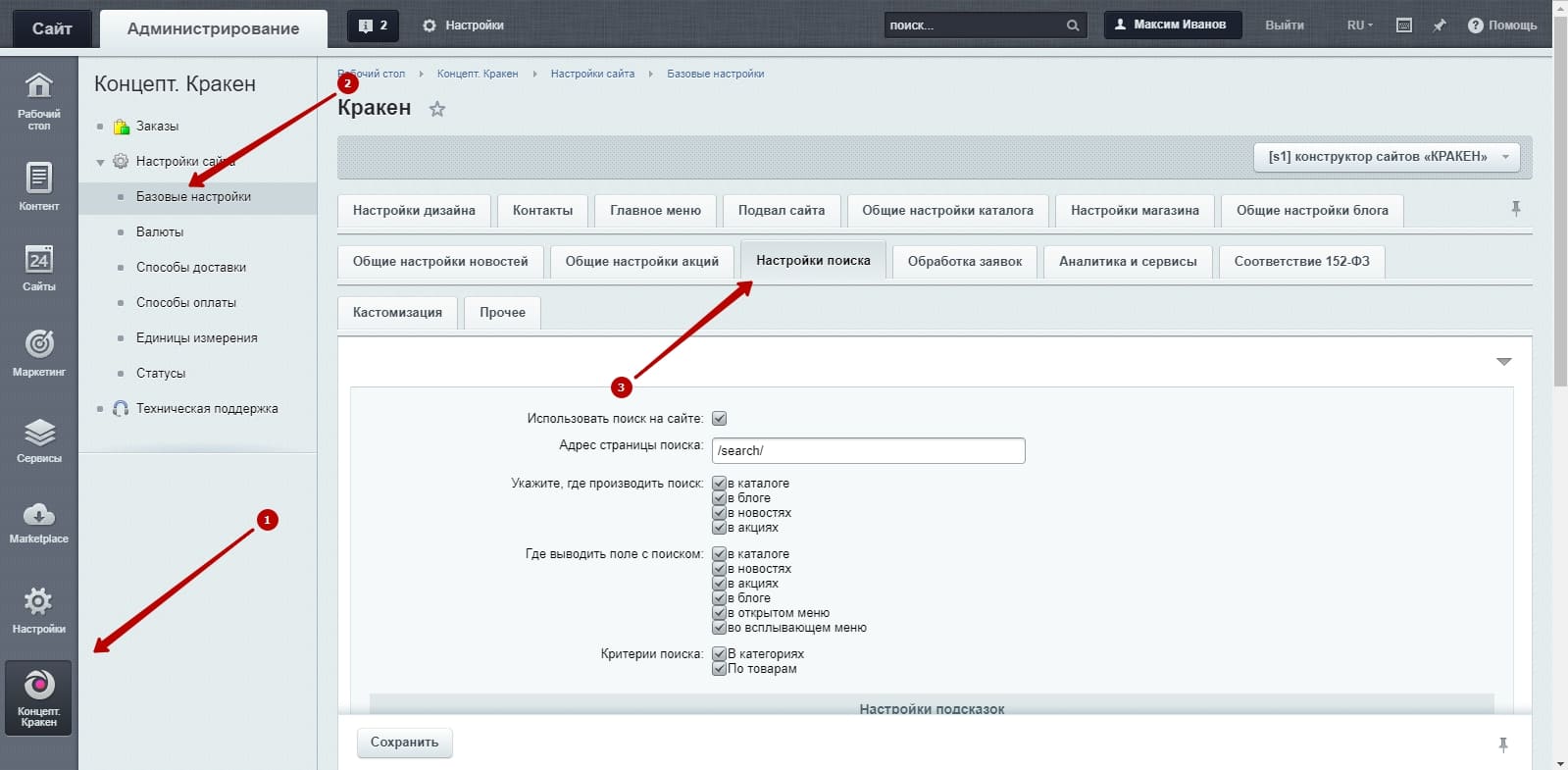Click the help question mark icon
The width and height of the screenshot is (1568, 770).
(x=1475, y=26)
